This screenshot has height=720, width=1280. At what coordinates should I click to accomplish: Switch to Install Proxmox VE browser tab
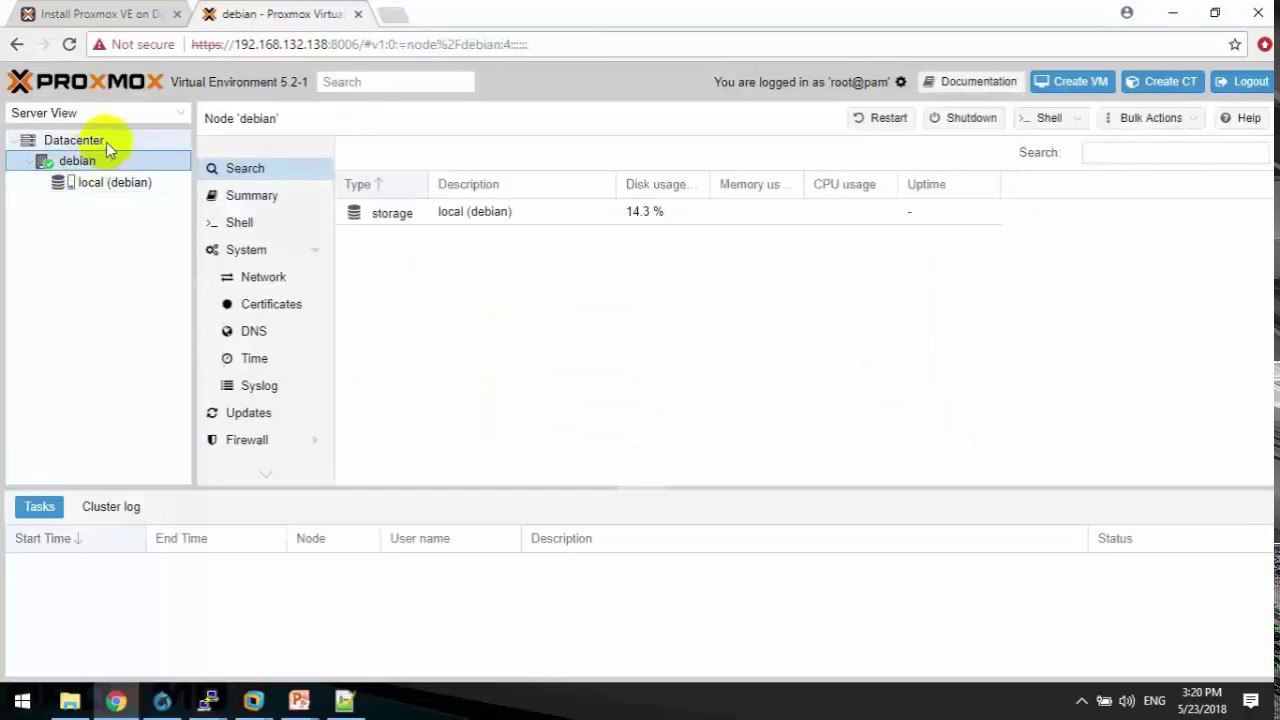(100, 14)
